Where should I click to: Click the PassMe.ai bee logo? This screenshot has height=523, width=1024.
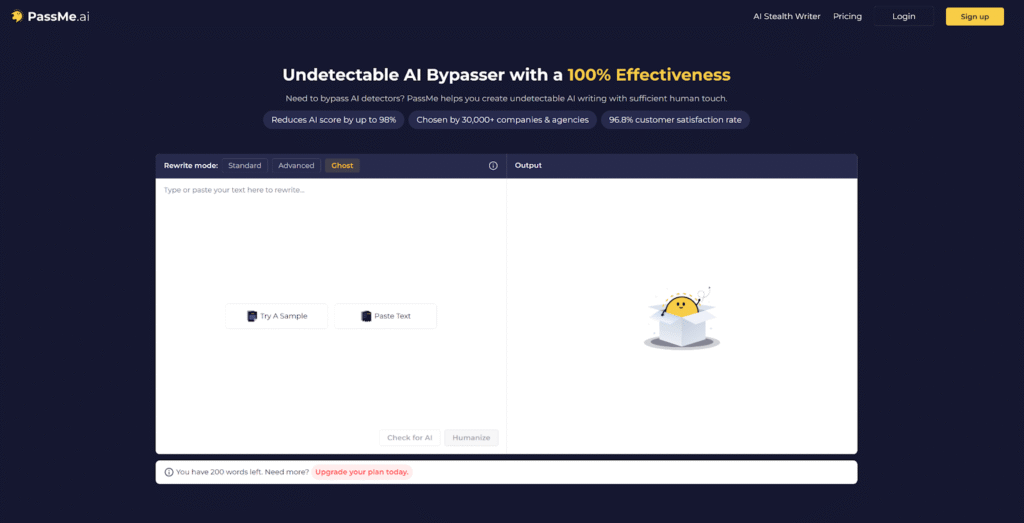[17, 16]
